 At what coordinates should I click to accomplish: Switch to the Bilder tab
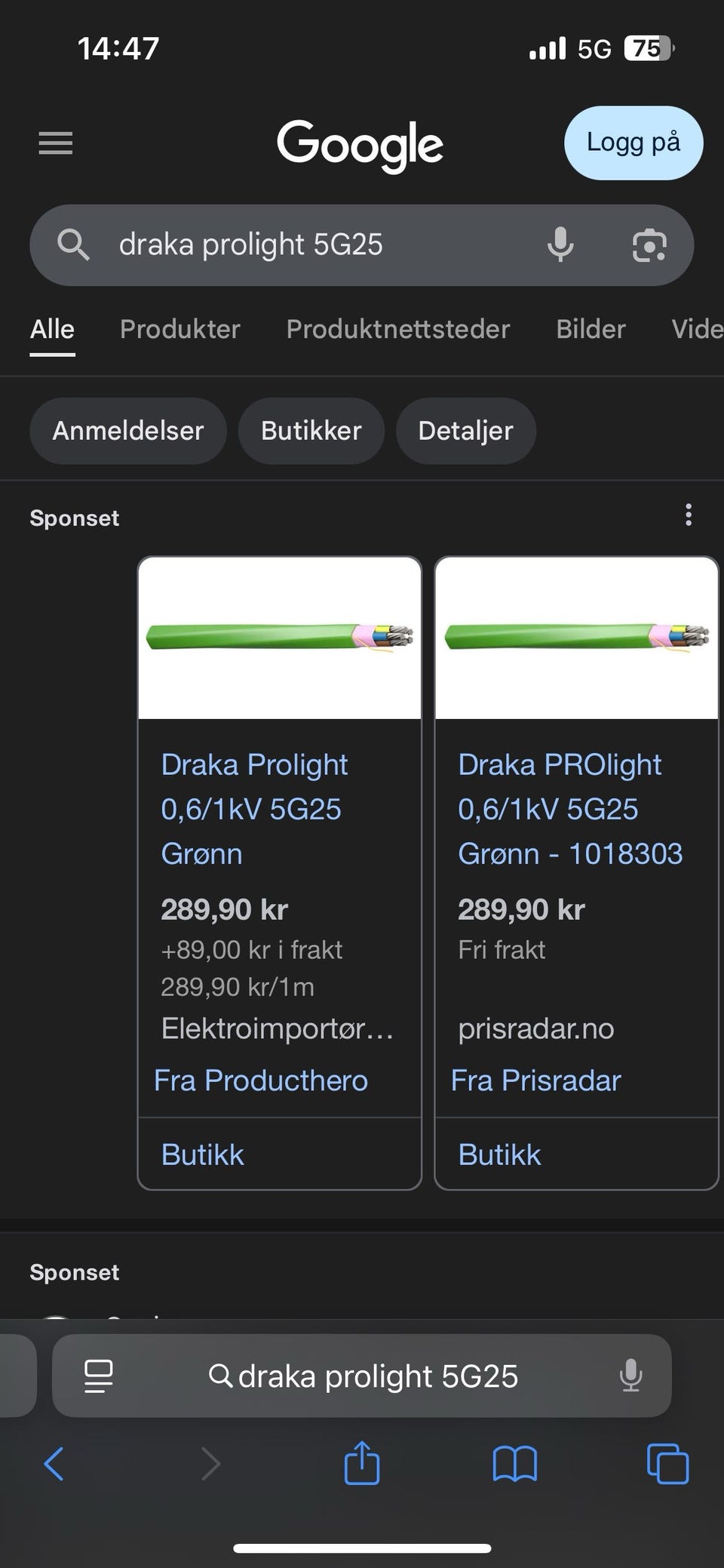(x=591, y=329)
